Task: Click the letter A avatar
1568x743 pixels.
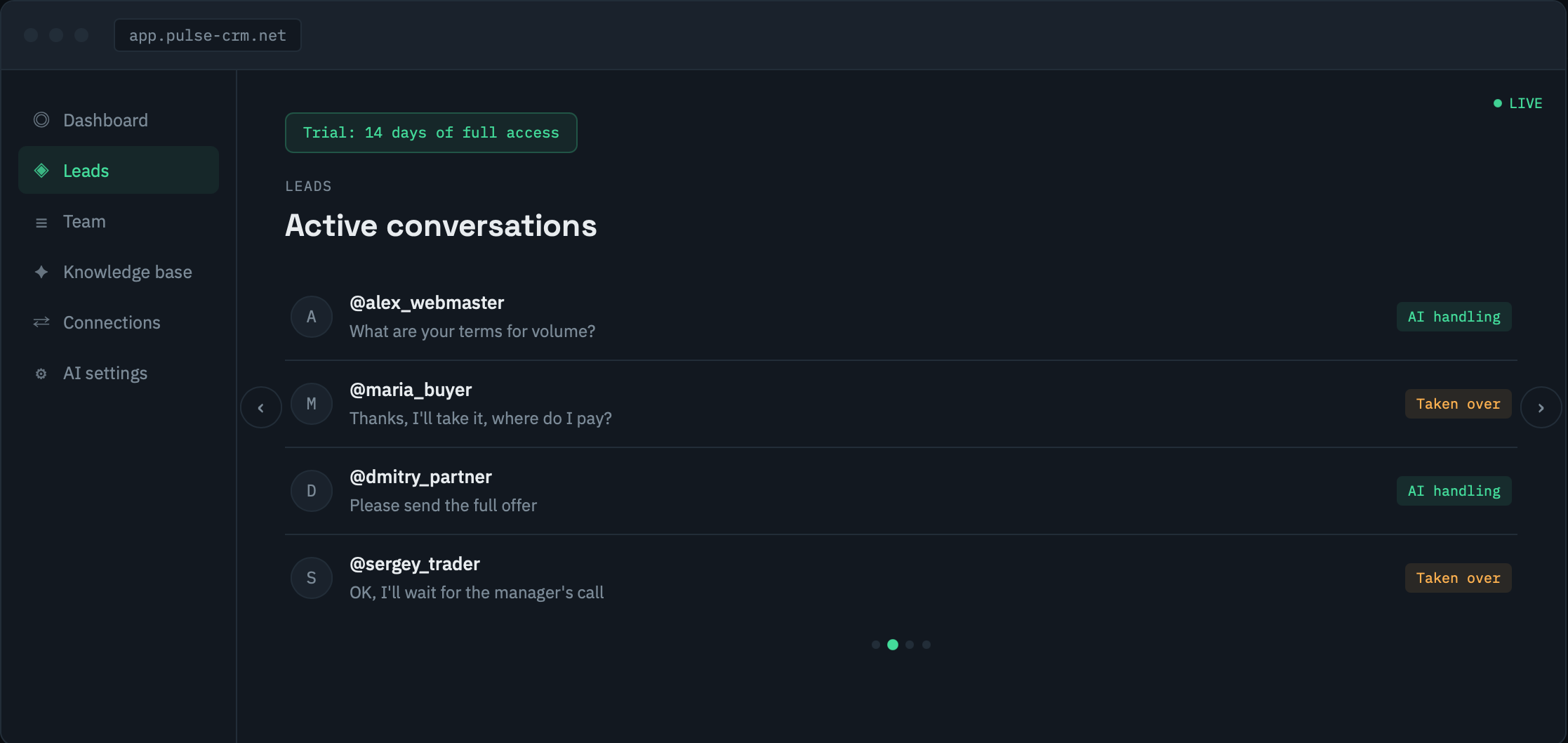Action: [312, 317]
